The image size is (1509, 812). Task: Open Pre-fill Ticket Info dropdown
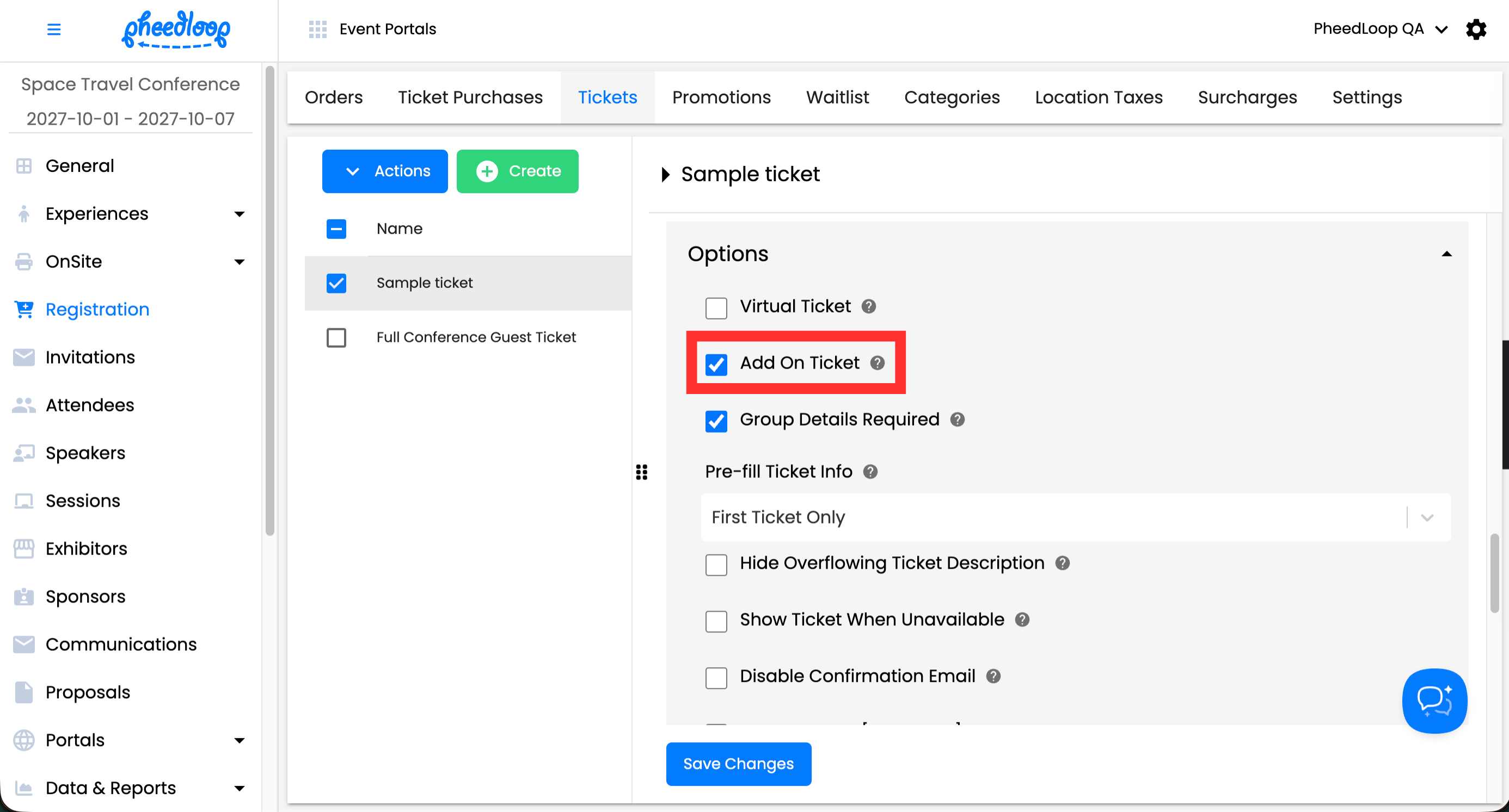click(1075, 518)
